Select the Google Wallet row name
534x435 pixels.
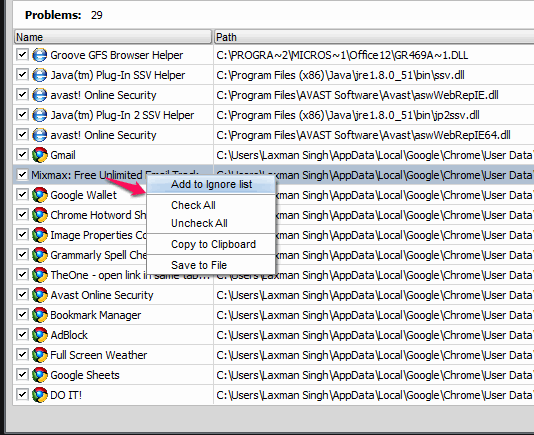tap(83, 195)
